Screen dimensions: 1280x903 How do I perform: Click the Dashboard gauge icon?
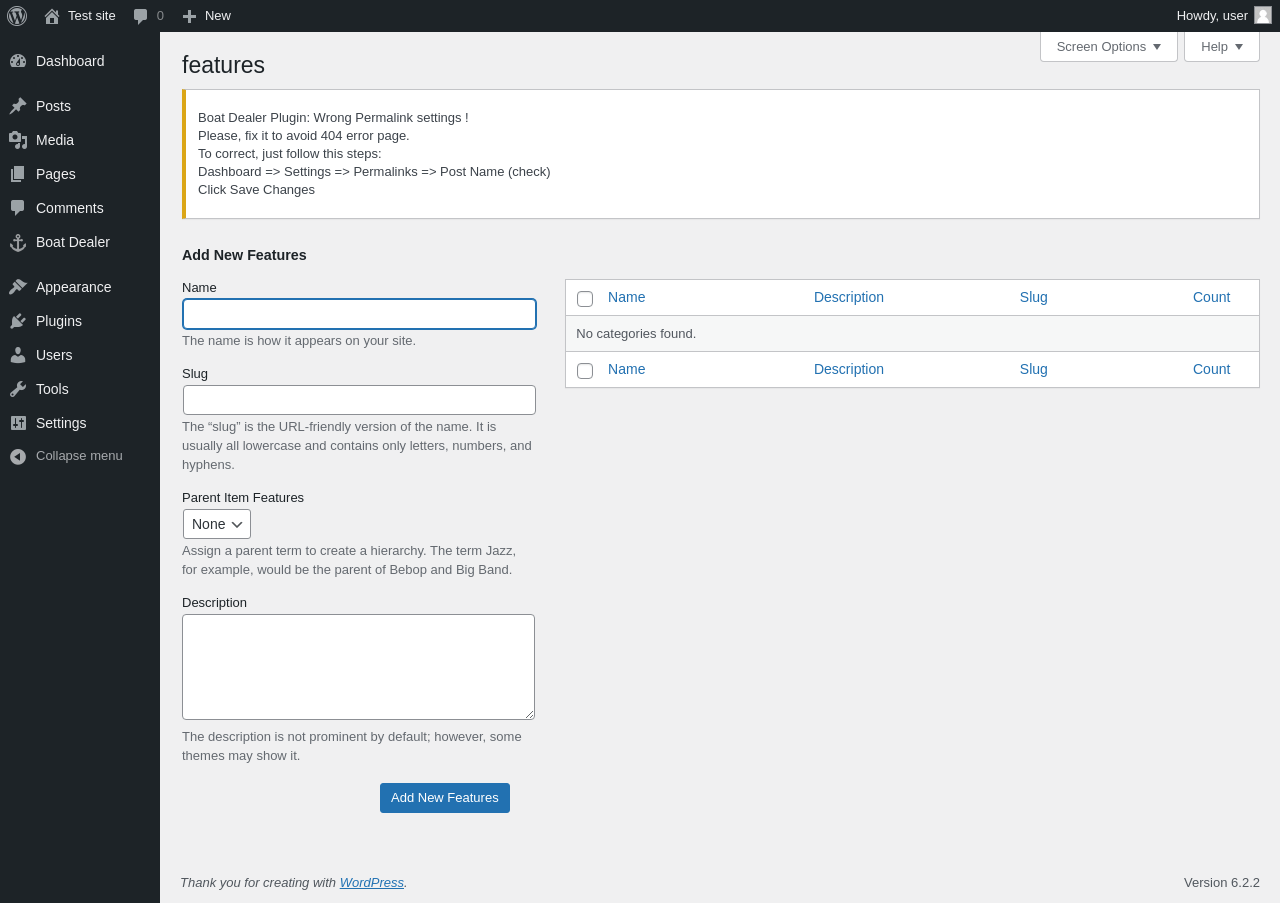pos(18,61)
